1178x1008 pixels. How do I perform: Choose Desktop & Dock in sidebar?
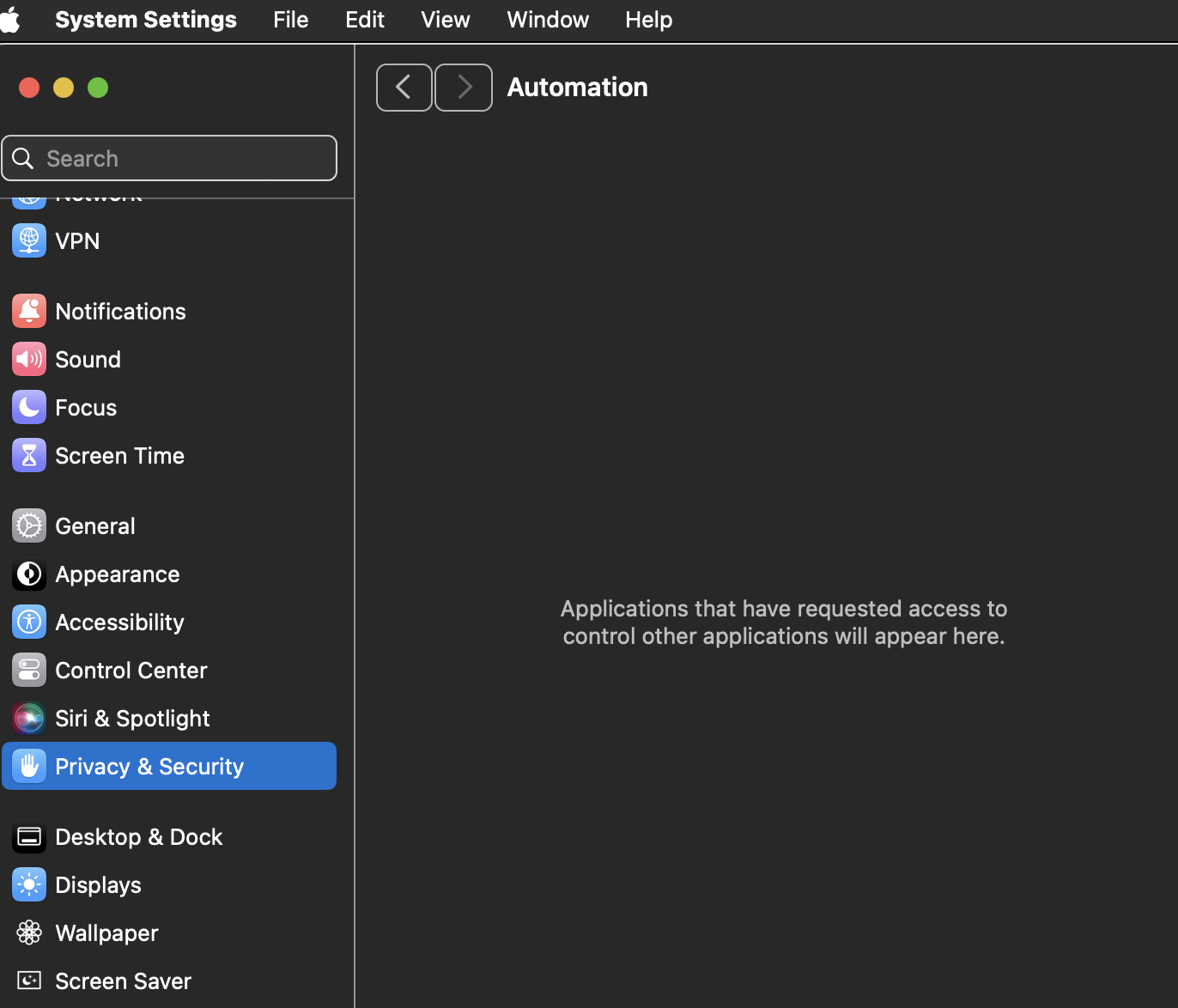[x=138, y=837]
